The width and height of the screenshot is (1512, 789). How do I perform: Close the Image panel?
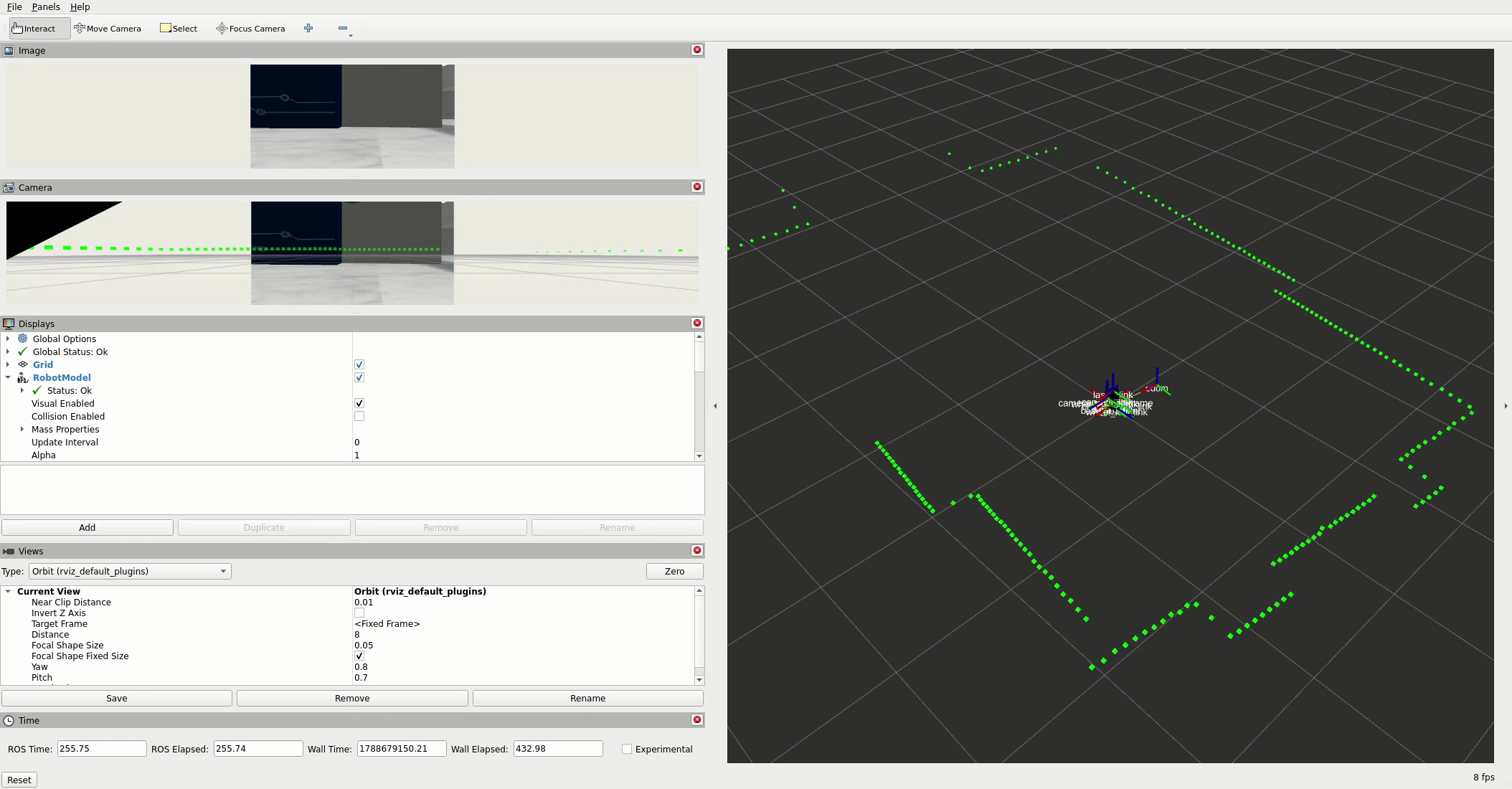click(696, 49)
